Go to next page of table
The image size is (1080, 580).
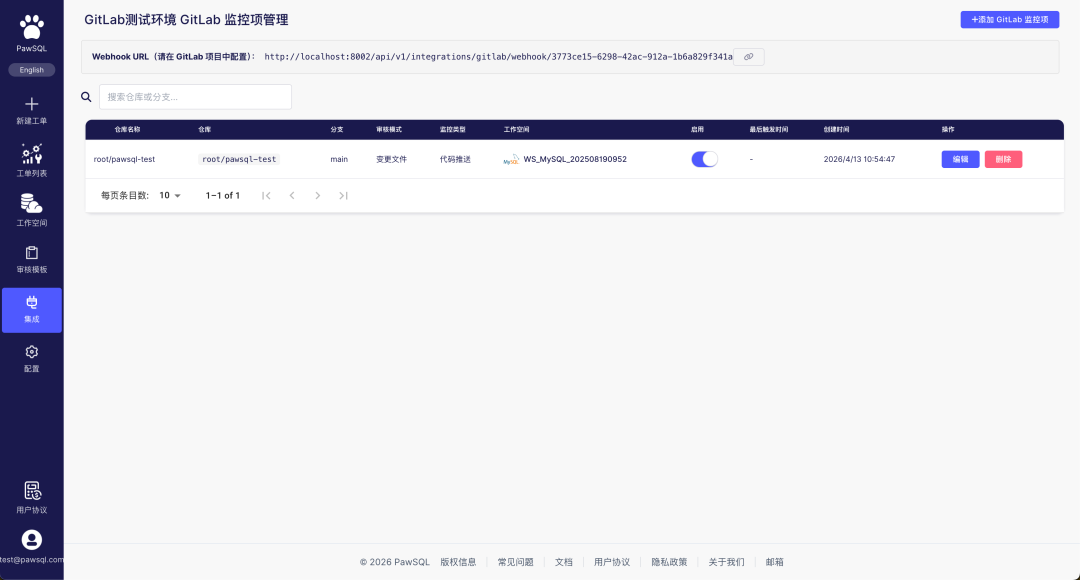click(x=318, y=196)
